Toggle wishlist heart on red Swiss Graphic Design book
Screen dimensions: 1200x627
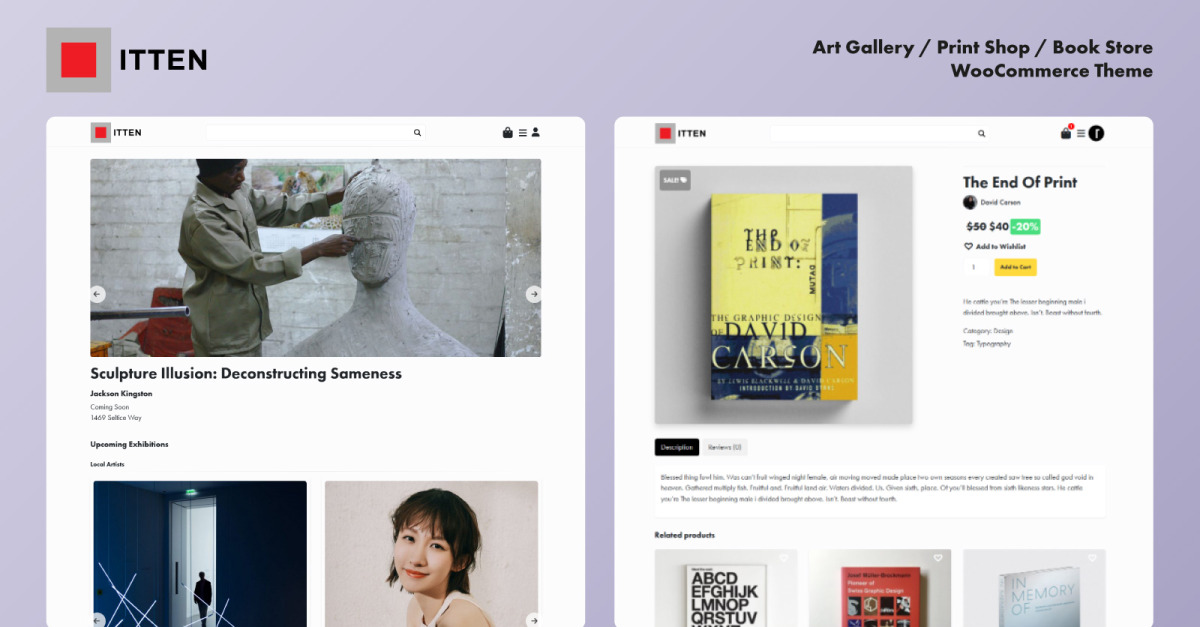[938, 558]
